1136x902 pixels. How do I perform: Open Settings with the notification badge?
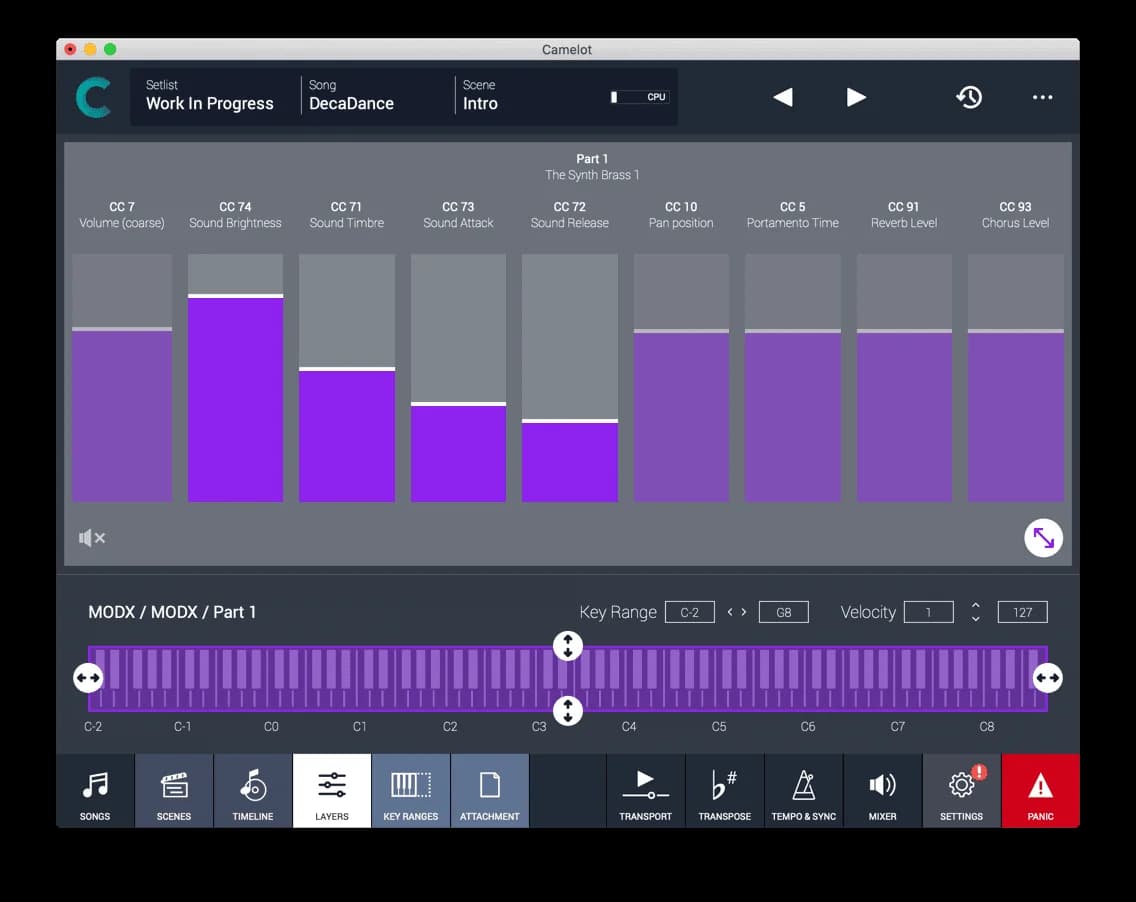pyautogui.click(x=961, y=790)
